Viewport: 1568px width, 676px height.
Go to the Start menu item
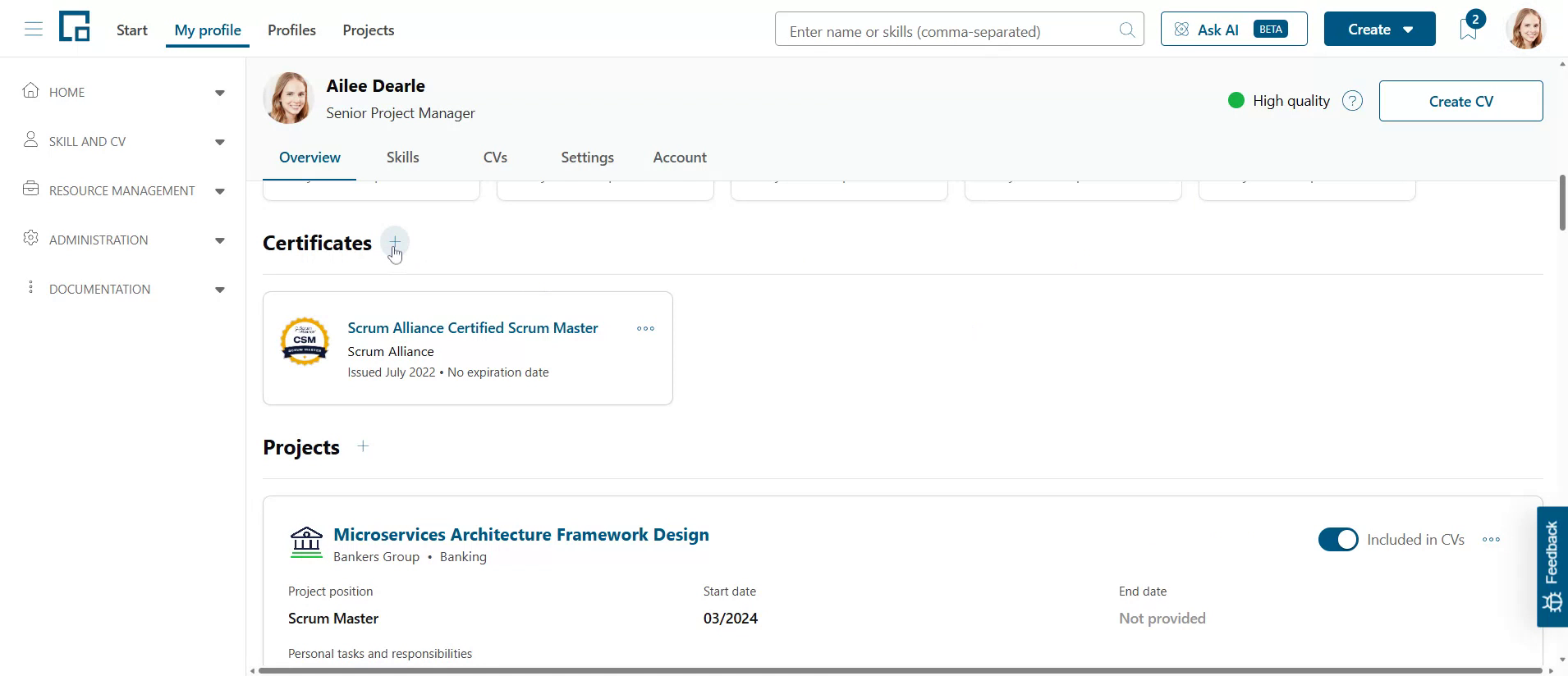coord(132,30)
